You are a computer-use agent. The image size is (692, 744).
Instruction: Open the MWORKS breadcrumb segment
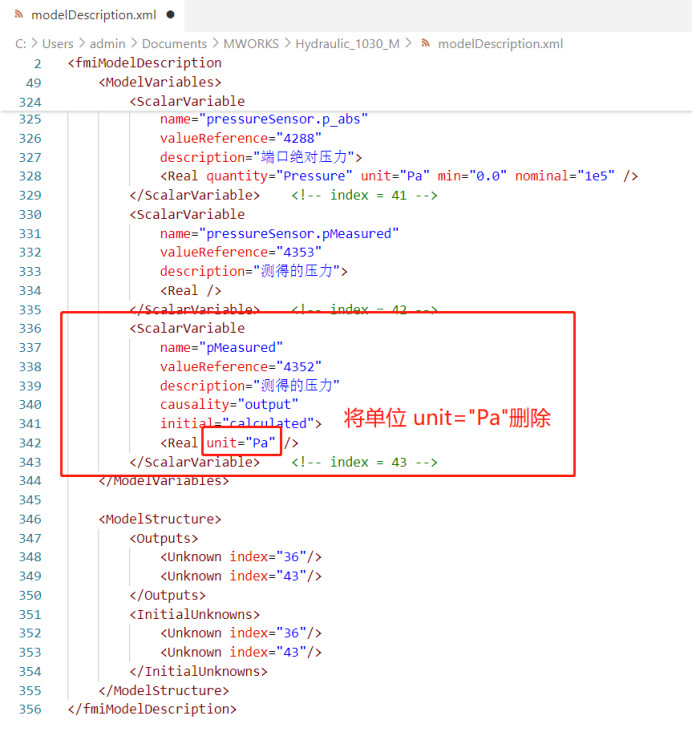(x=251, y=44)
